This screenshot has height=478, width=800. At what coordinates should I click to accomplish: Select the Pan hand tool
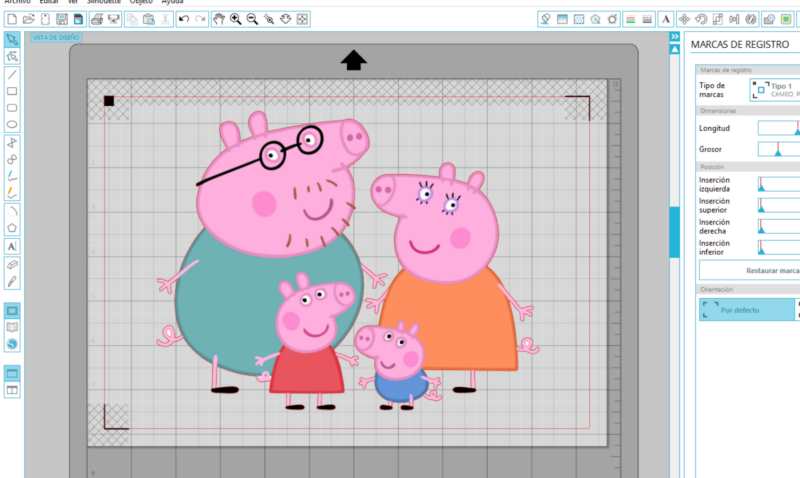219,19
